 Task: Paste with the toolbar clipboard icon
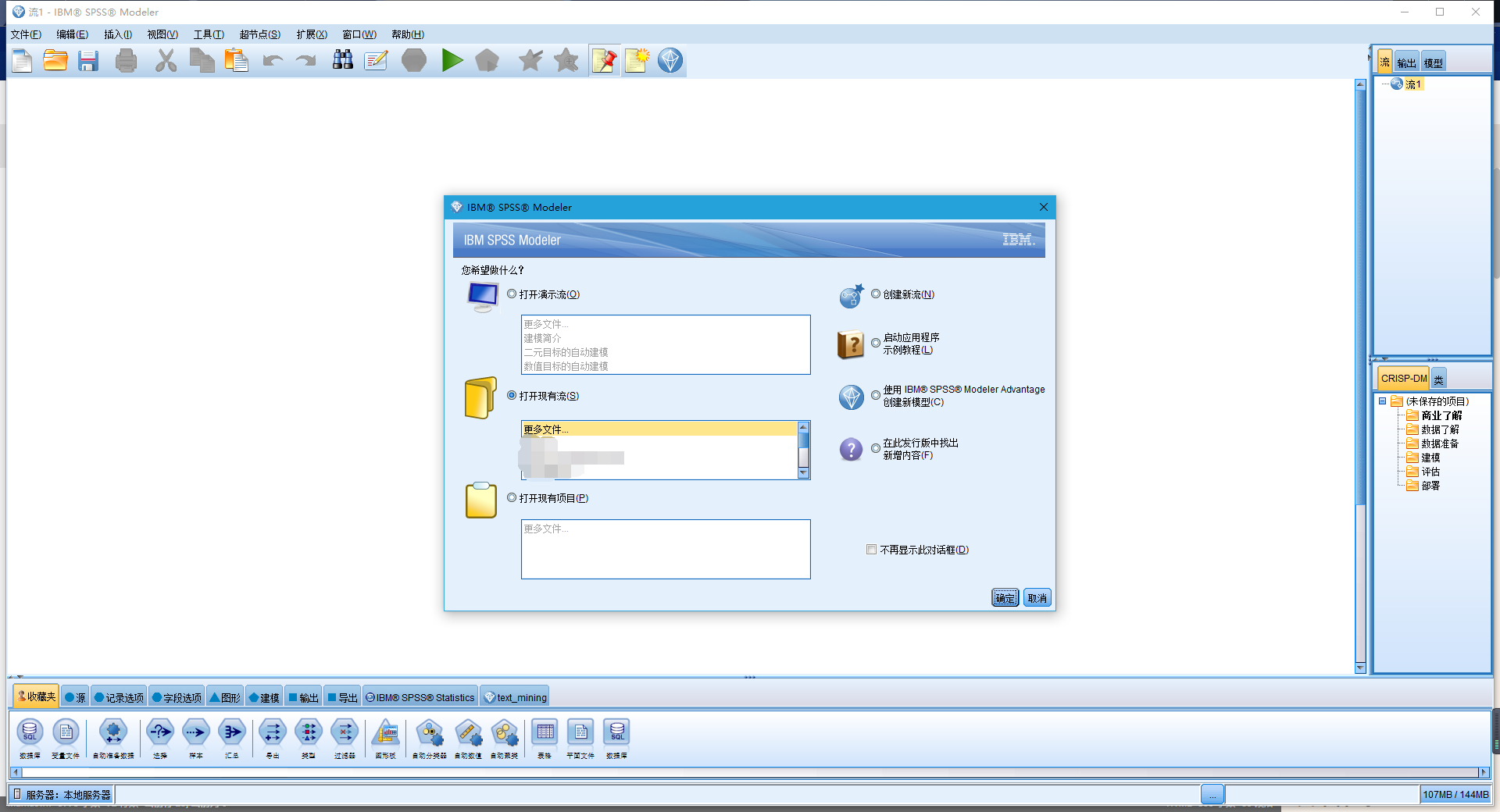pos(236,61)
